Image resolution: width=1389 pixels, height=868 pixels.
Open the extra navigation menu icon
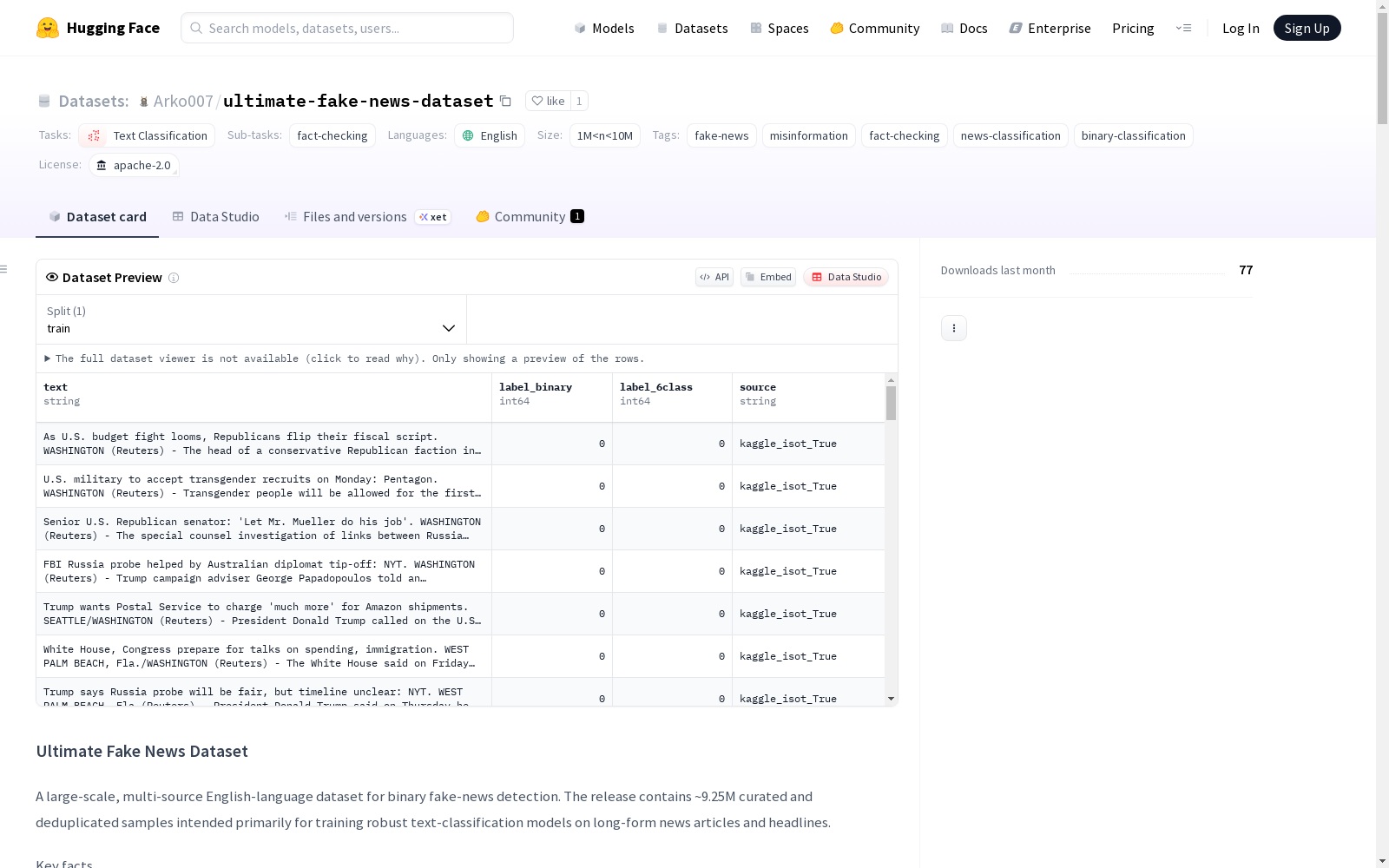point(1183,28)
